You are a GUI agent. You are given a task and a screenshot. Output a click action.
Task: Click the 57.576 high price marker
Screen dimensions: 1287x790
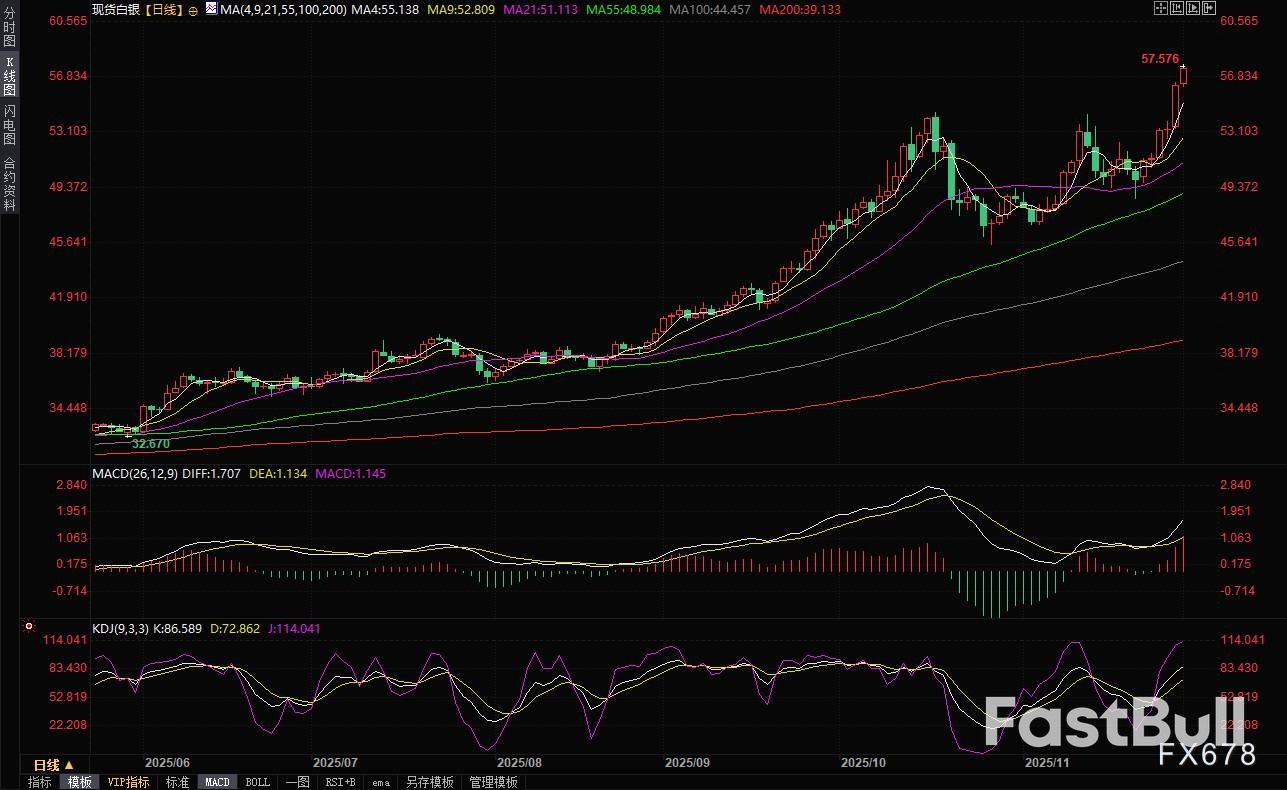coord(1160,59)
